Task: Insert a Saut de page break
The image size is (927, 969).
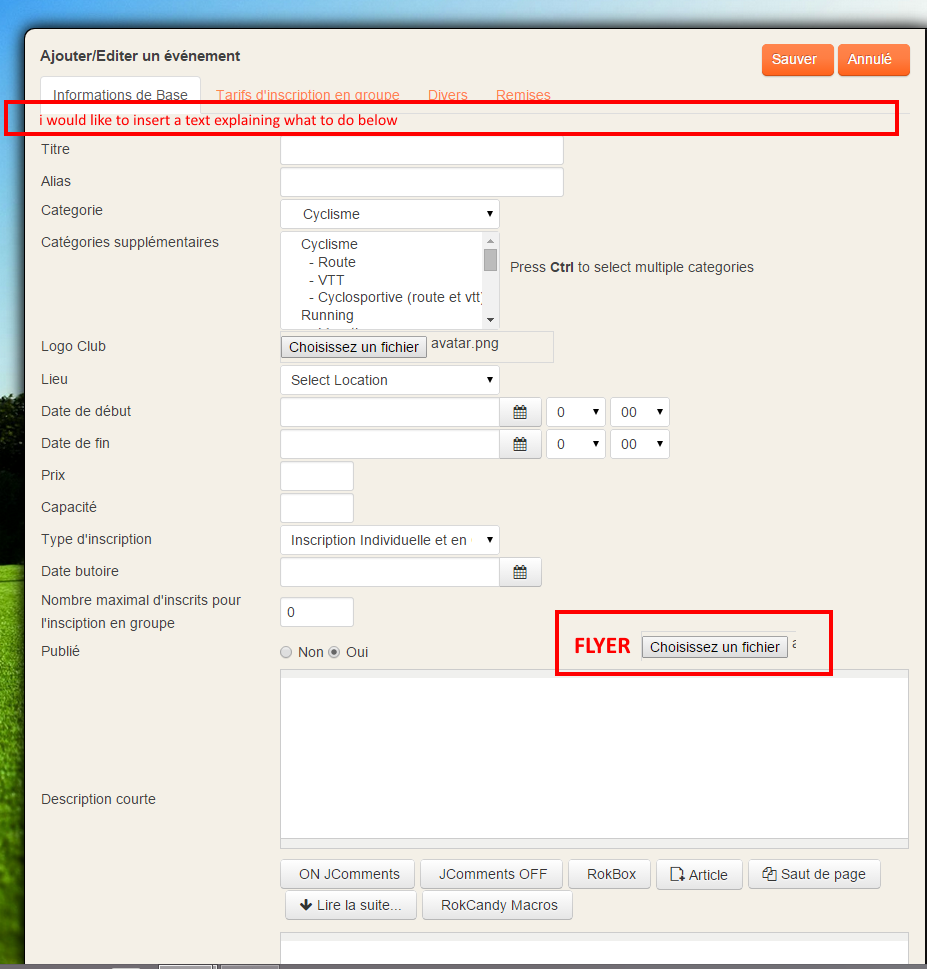Action: coord(814,874)
